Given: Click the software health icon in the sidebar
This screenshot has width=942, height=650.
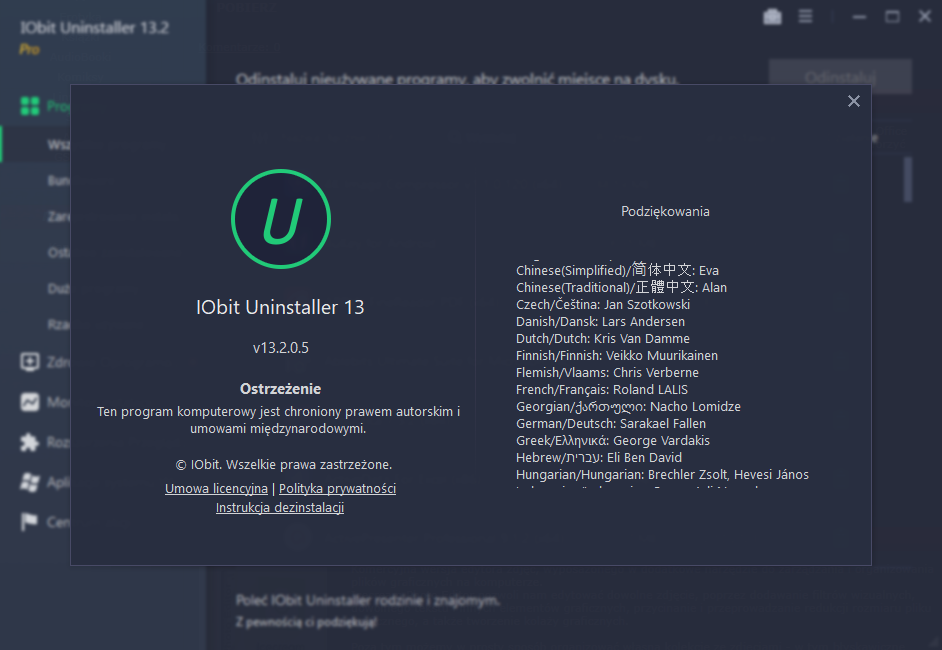Looking at the screenshot, I should click(x=29, y=362).
